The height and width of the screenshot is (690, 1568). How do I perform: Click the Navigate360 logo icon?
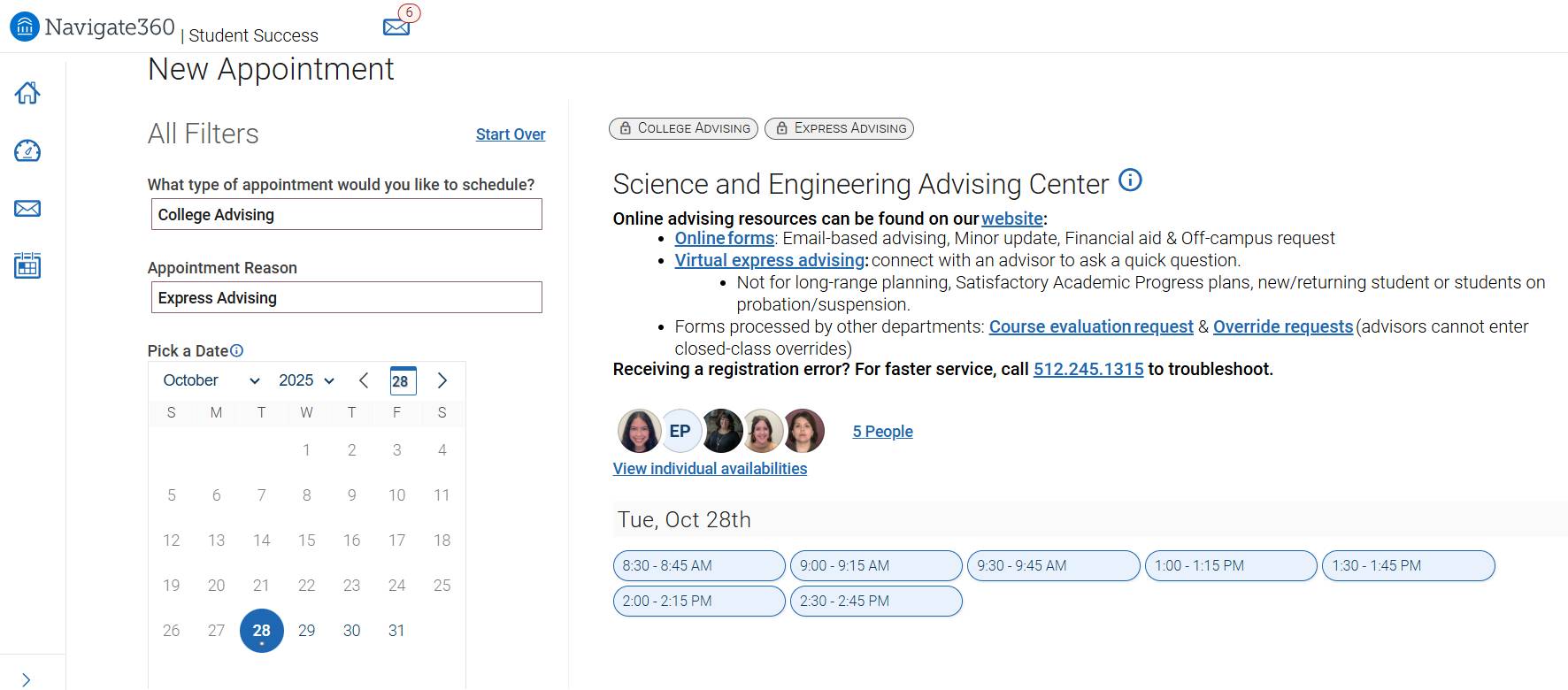pyautogui.click(x=24, y=27)
